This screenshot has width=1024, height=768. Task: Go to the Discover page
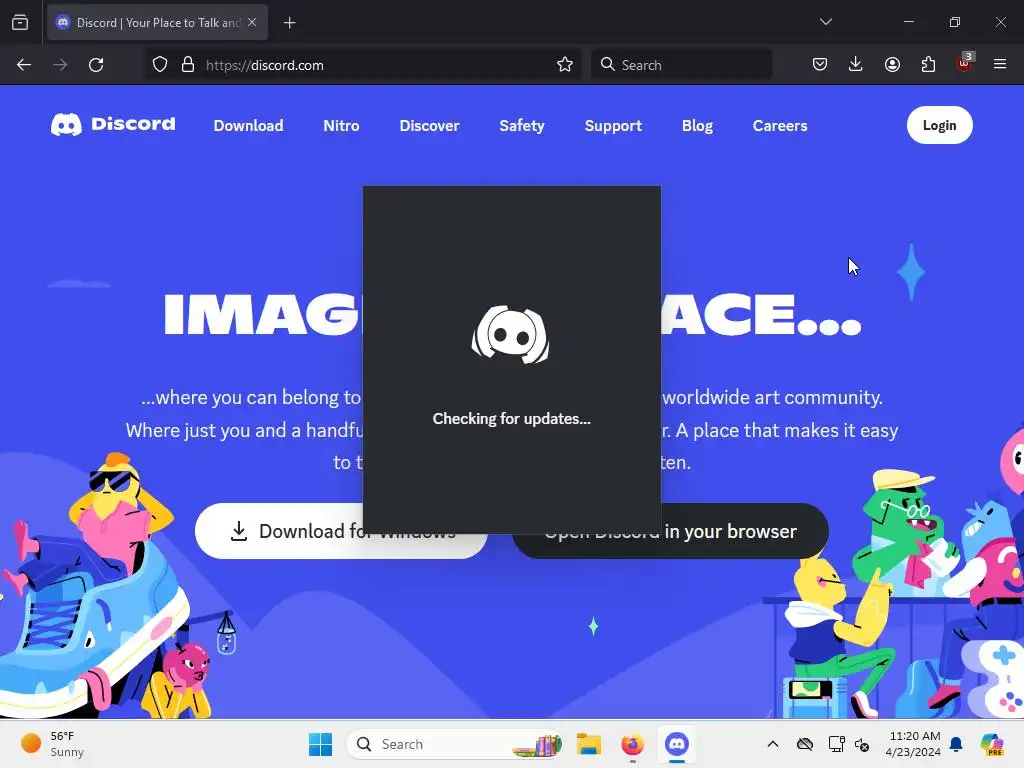tap(429, 125)
